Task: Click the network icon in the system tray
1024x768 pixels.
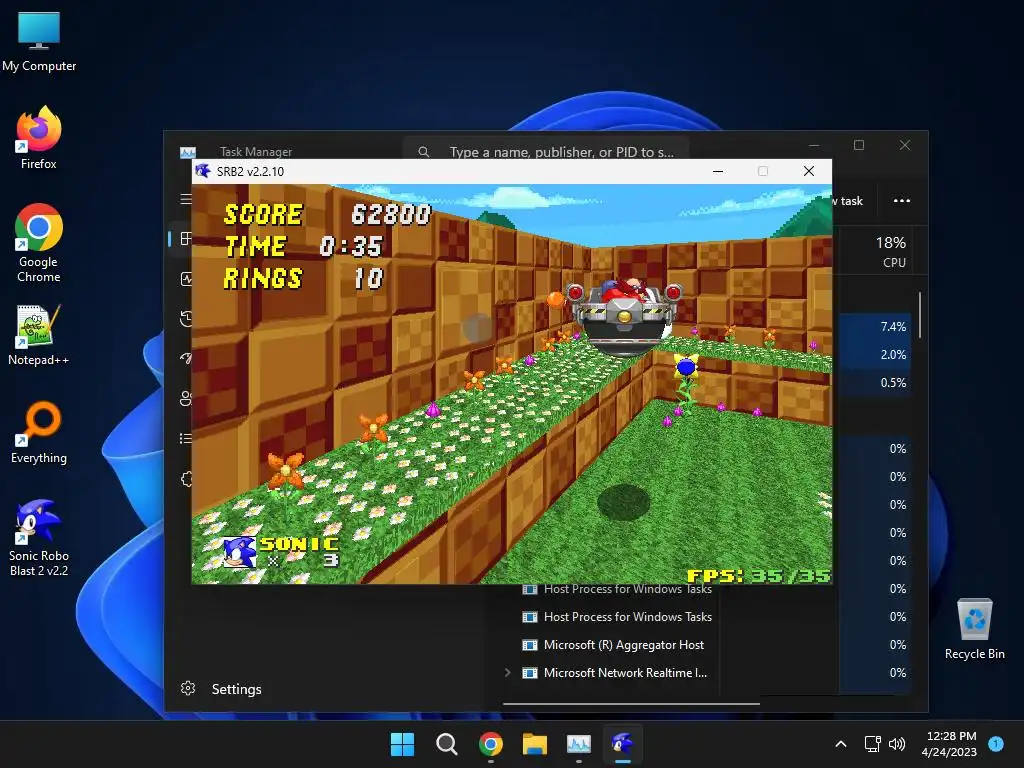Action: pos(872,744)
